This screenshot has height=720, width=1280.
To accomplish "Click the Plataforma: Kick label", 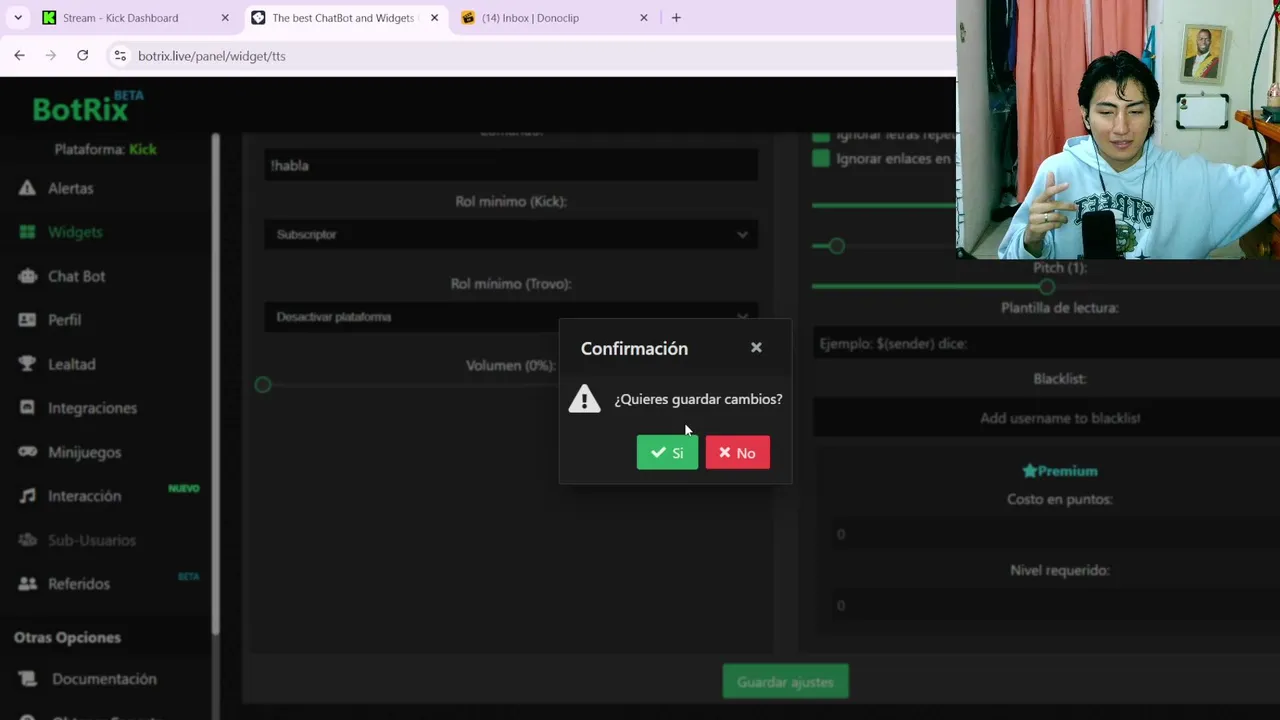I will pyautogui.click(x=105, y=149).
